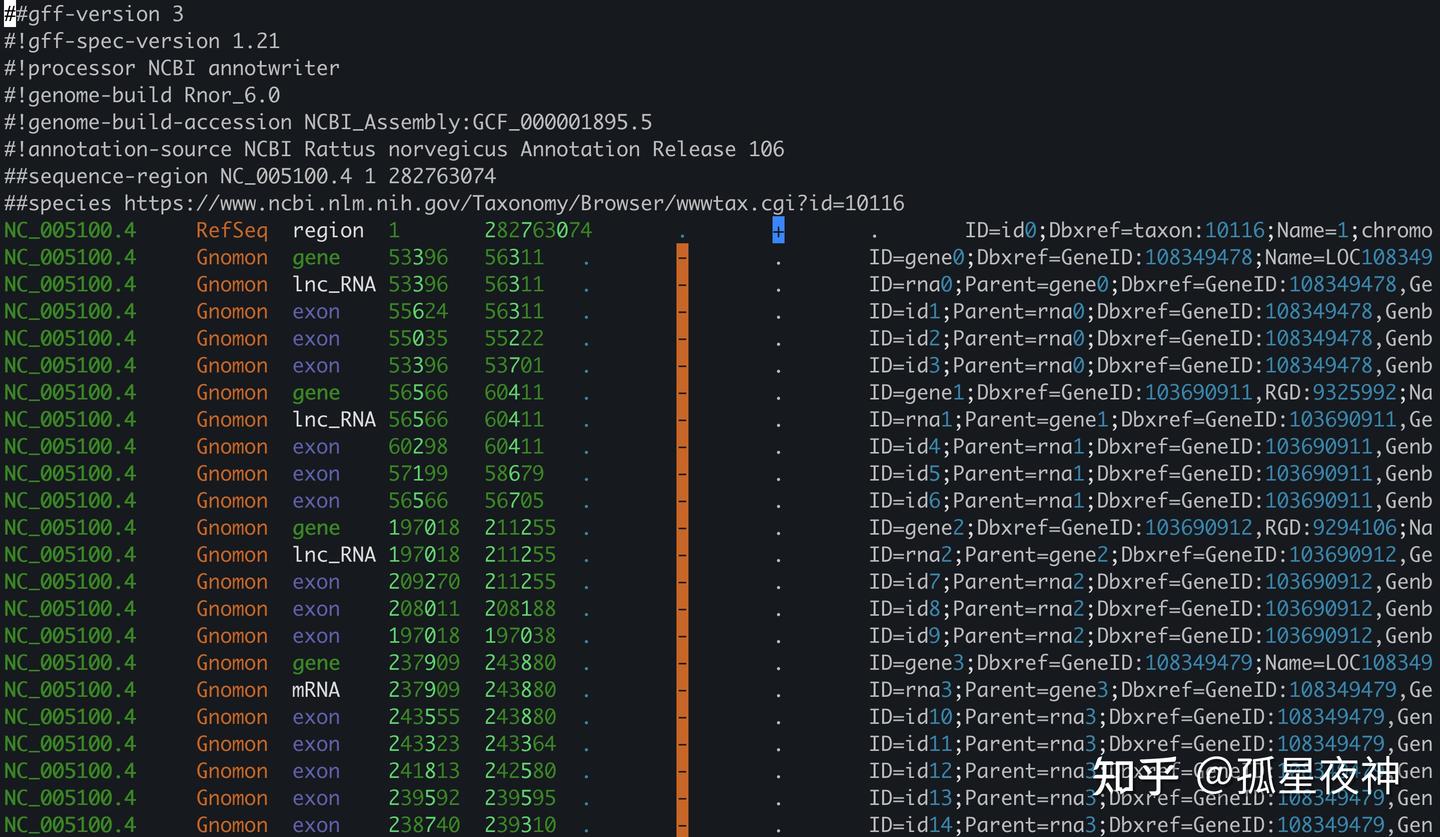The height and width of the screenshot is (837, 1440).
Task: Select exon start coordinate "208011"
Action: [x=424, y=608]
